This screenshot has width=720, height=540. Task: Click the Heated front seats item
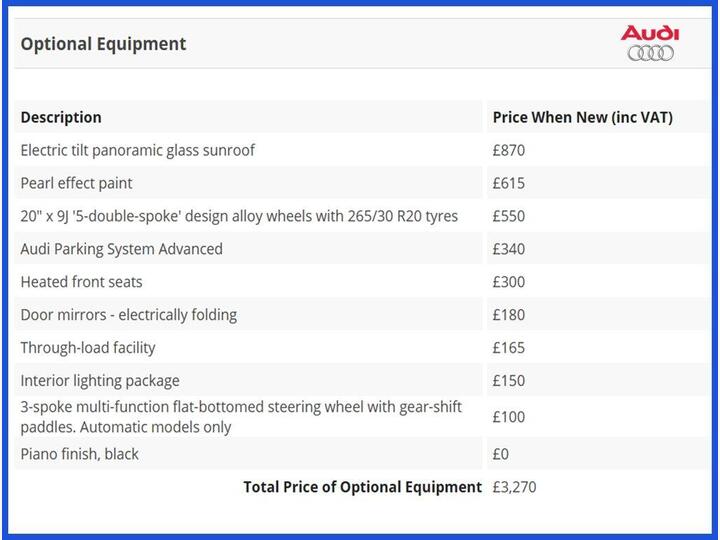(x=81, y=282)
